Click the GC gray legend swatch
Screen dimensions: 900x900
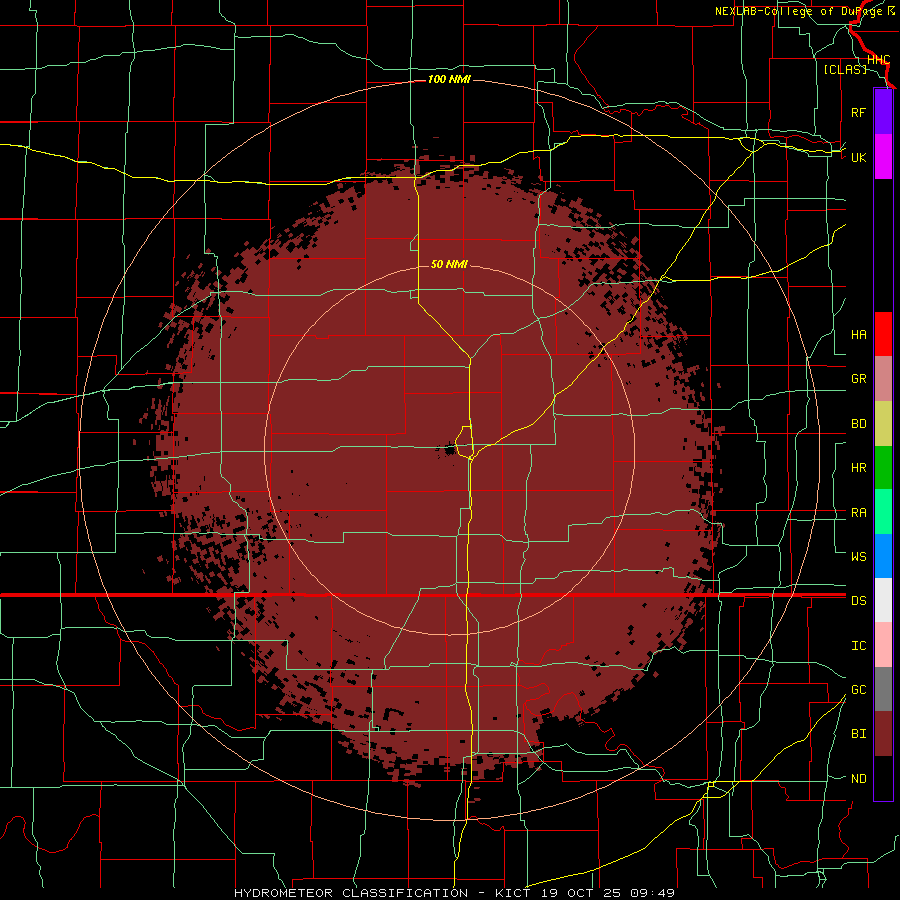point(883,689)
